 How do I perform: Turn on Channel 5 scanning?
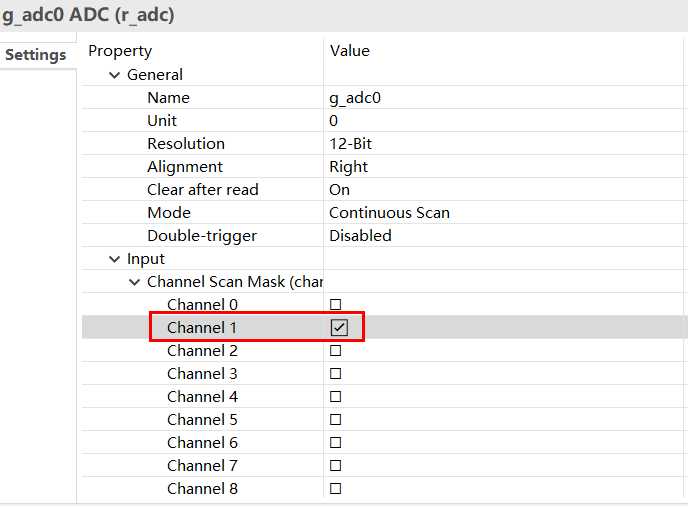336,420
